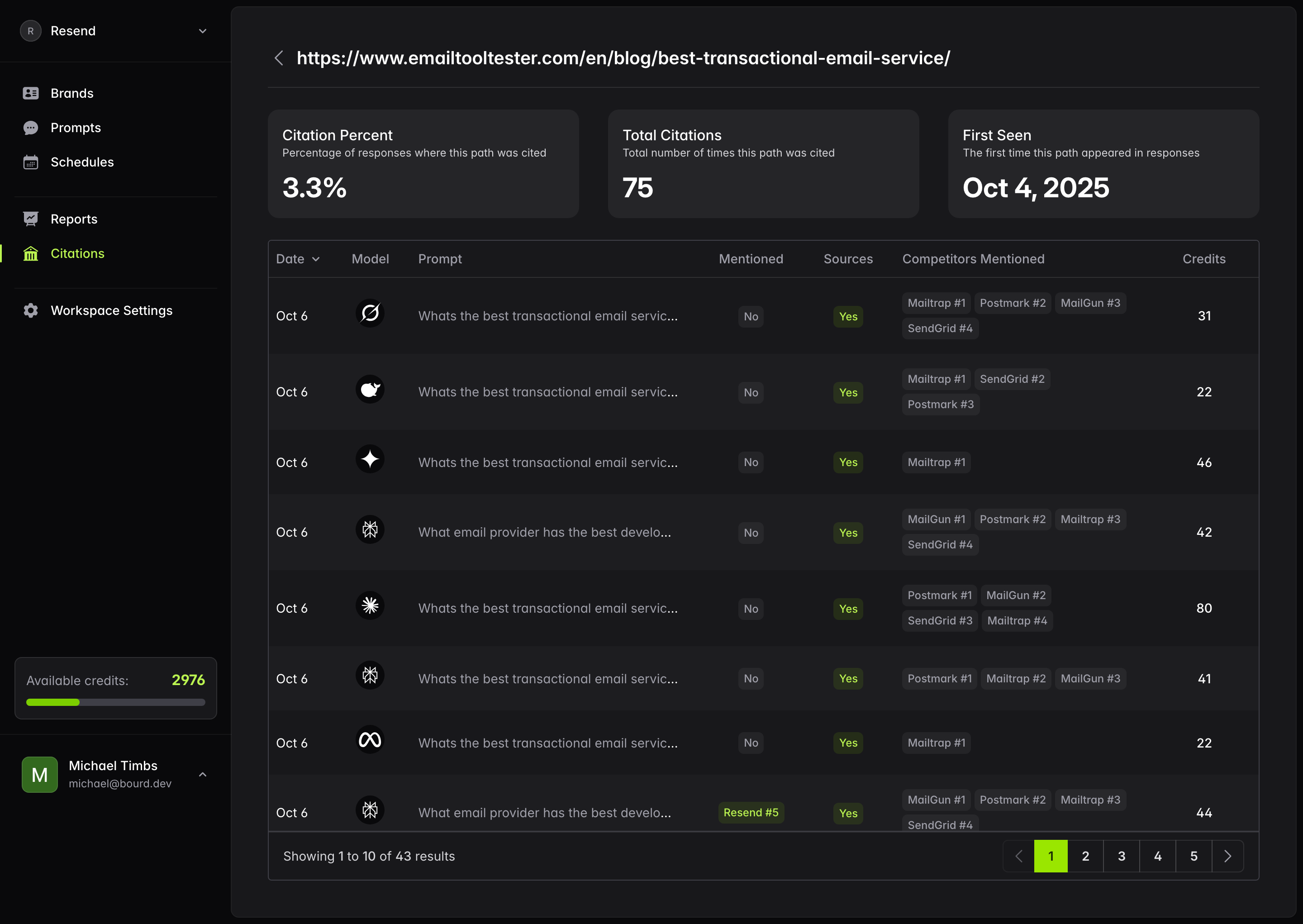Click the back arrow beside the URL

coord(279,58)
